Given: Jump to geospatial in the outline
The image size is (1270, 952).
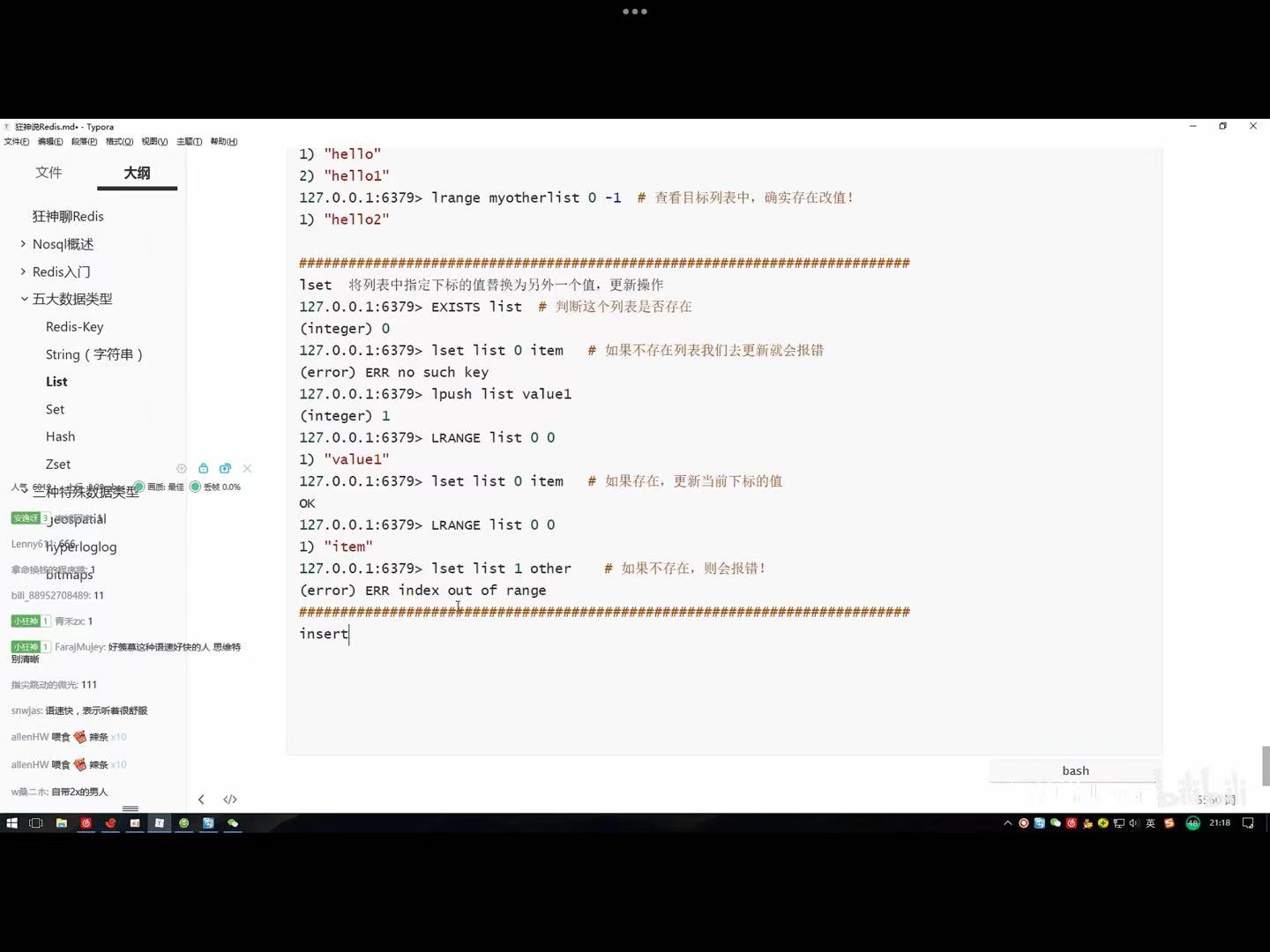Looking at the screenshot, I should (x=77, y=519).
